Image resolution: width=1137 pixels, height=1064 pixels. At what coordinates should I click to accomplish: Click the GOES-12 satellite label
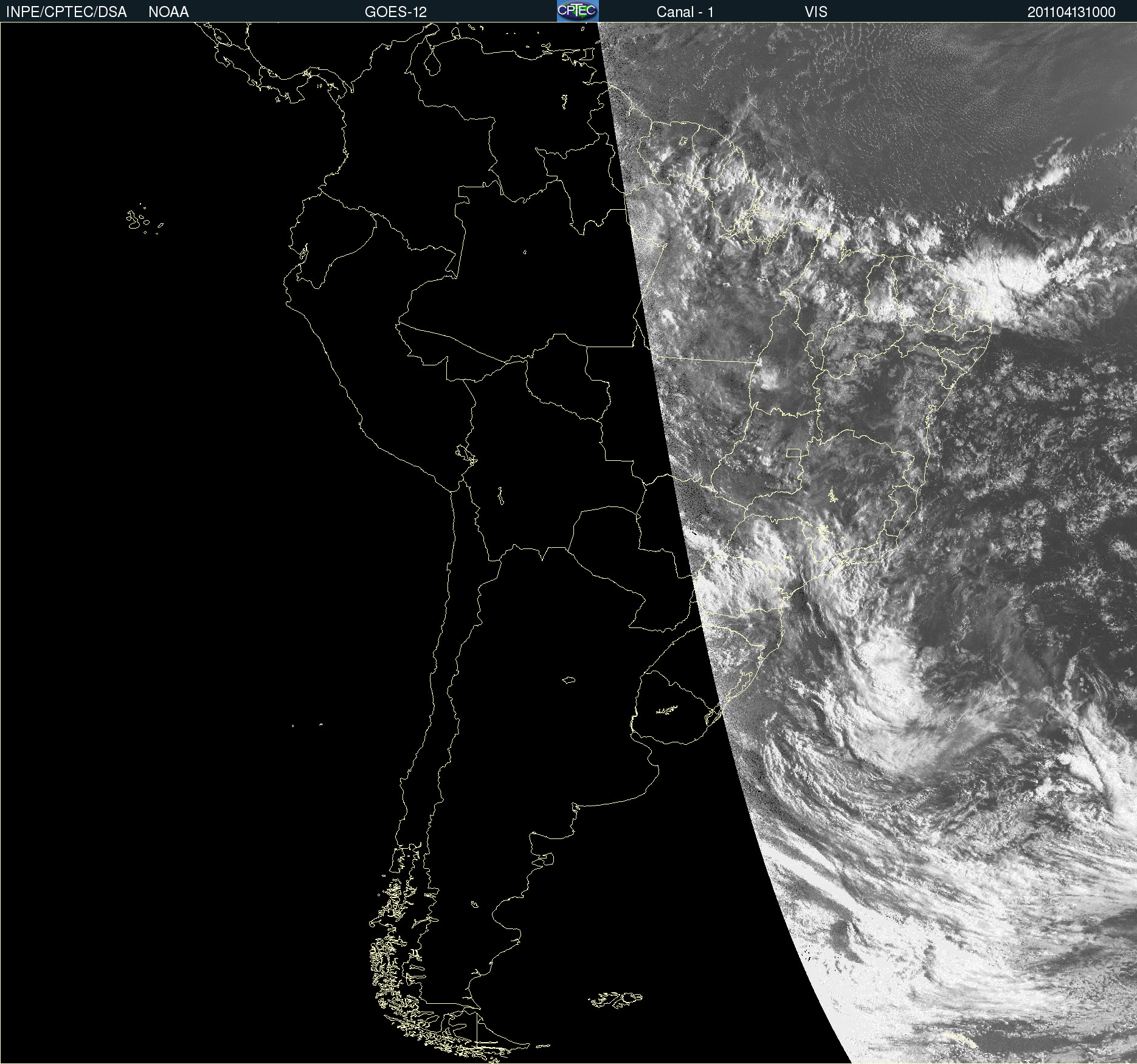[396, 12]
